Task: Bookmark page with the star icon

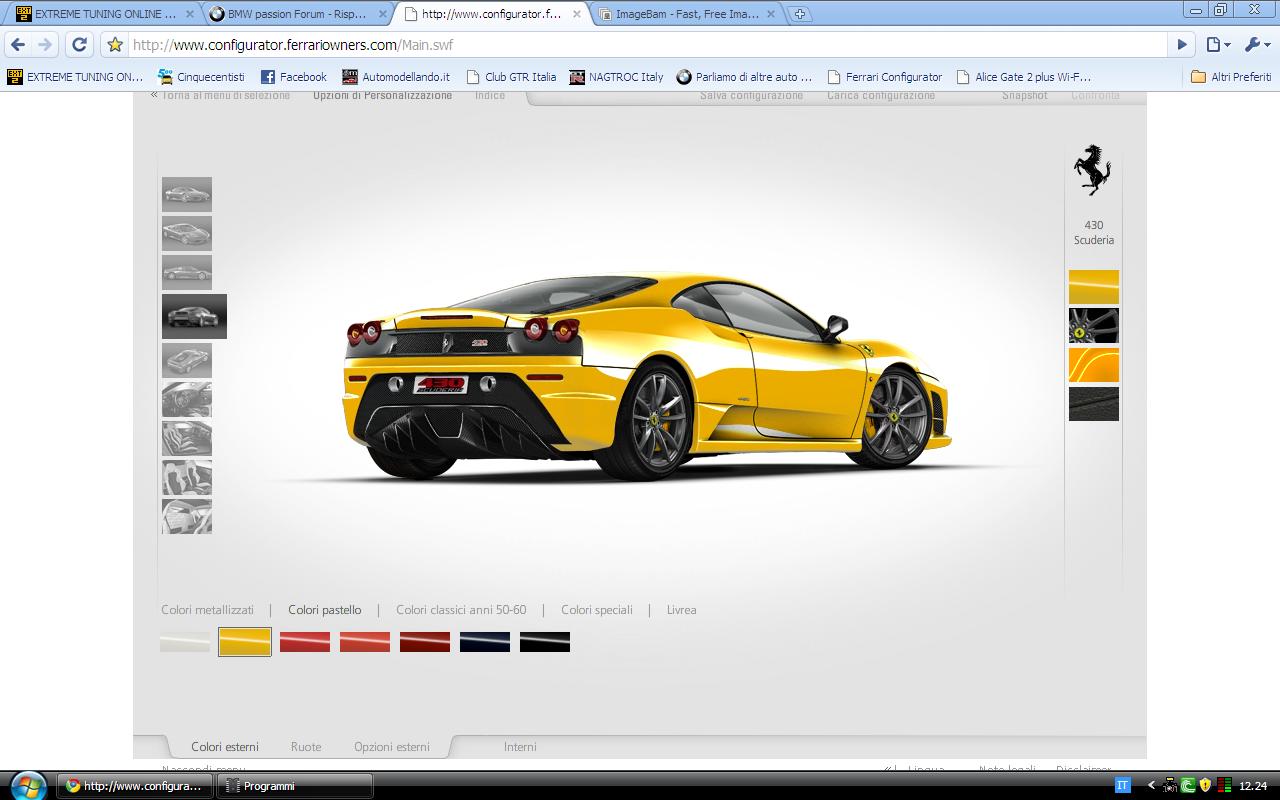Action: [x=115, y=45]
